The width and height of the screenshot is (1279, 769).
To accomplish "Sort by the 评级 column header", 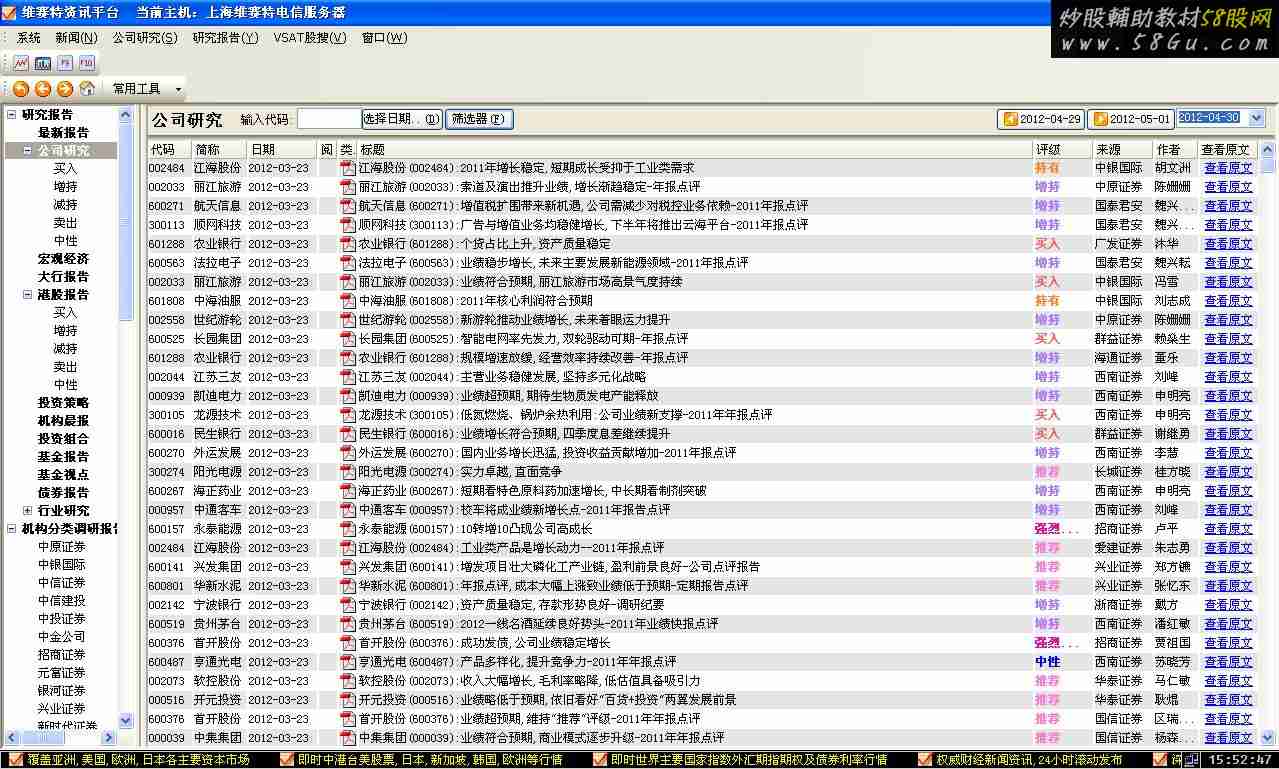I will tap(1060, 149).
